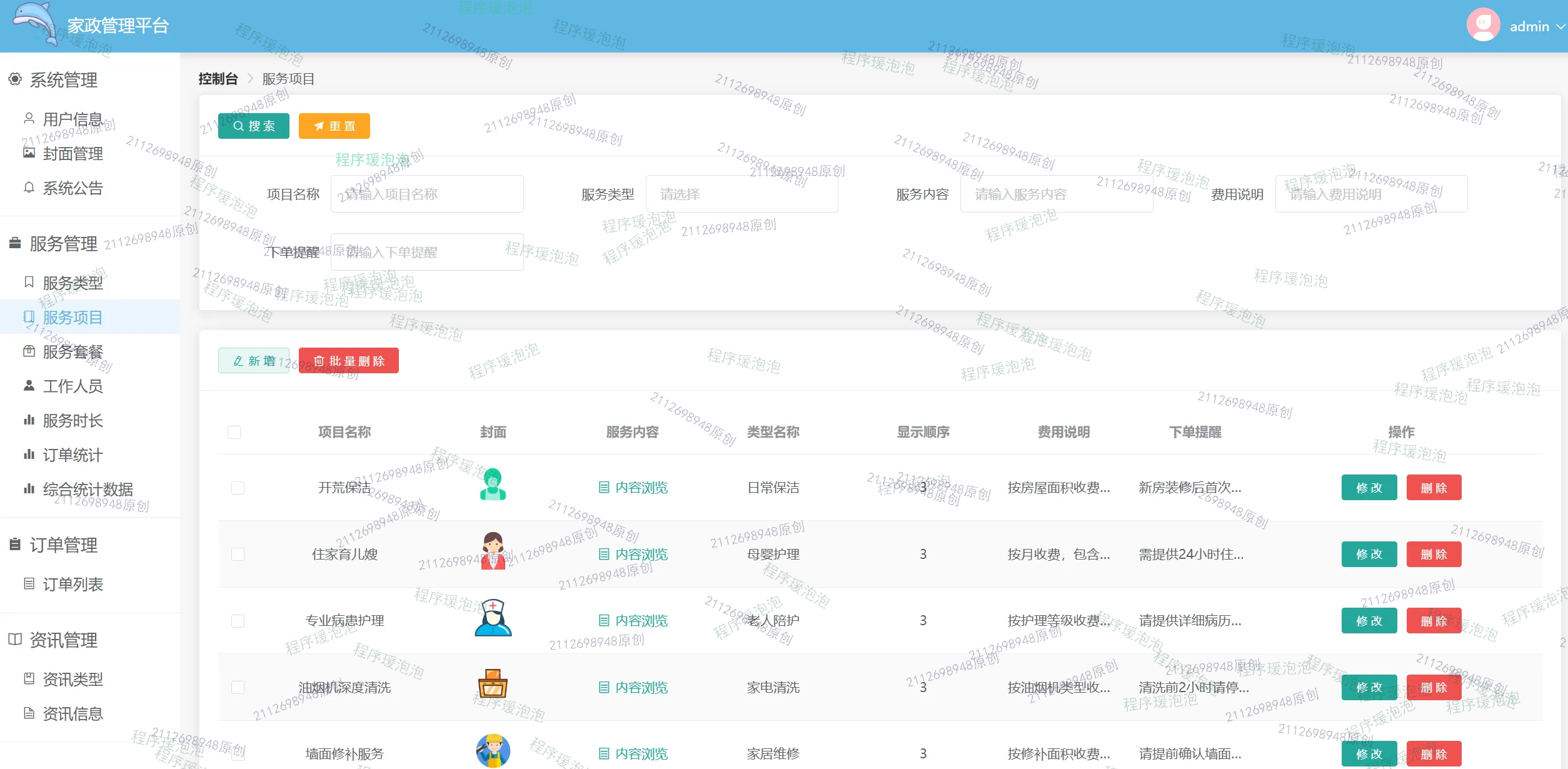Go to 订单列表 menu item
Screen dimensions: 1568x769
point(73,585)
